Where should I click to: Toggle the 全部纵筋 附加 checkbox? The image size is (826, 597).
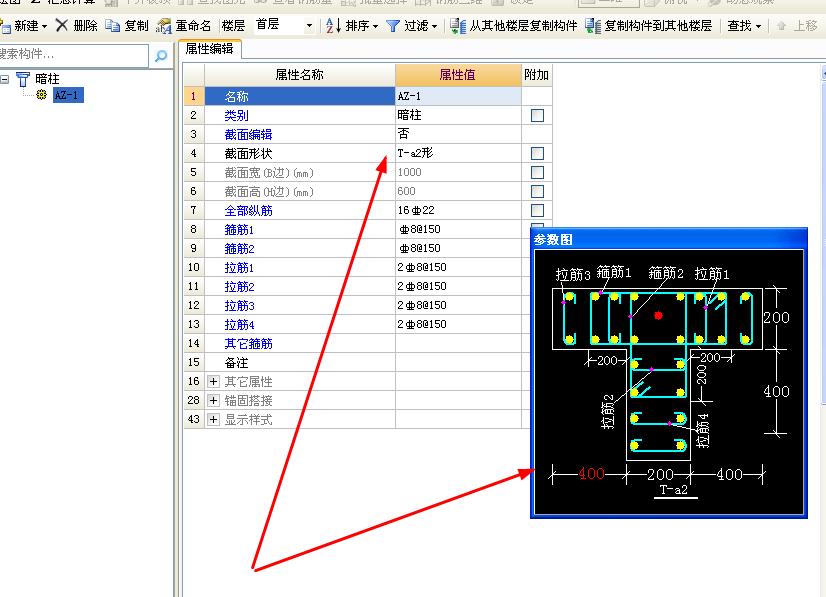pos(537,210)
